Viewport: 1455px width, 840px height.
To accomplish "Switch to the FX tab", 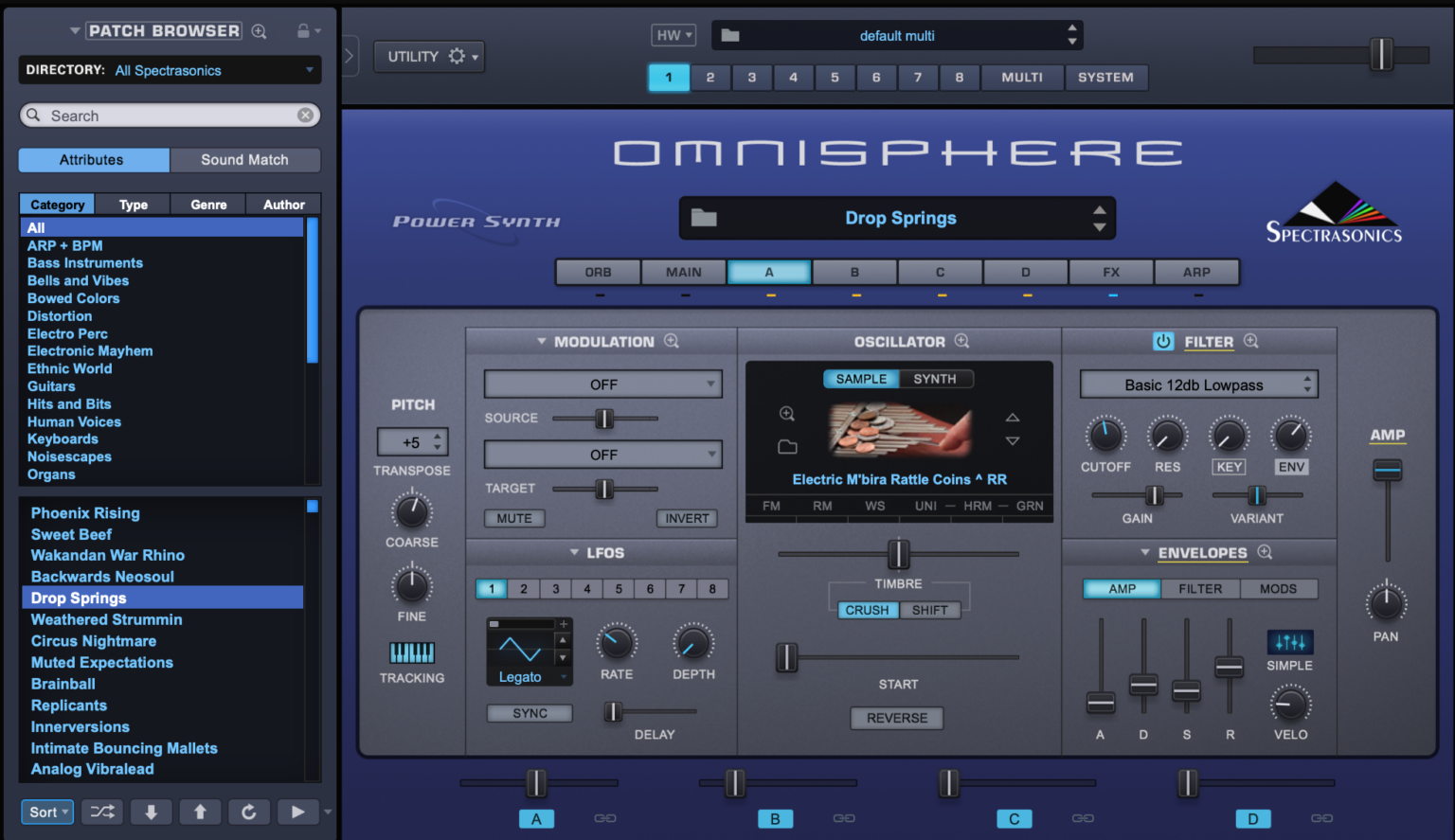I will (x=1111, y=272).
